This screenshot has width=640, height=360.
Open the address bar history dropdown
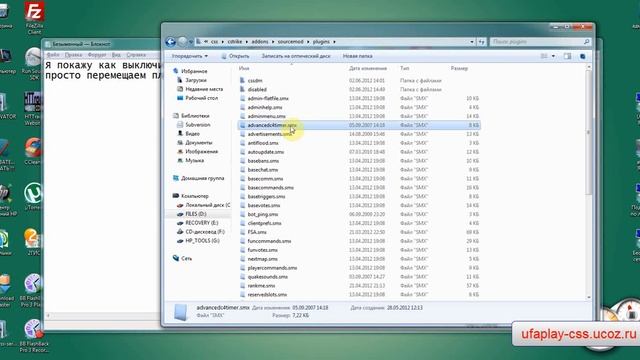click(x=472, y=42)
